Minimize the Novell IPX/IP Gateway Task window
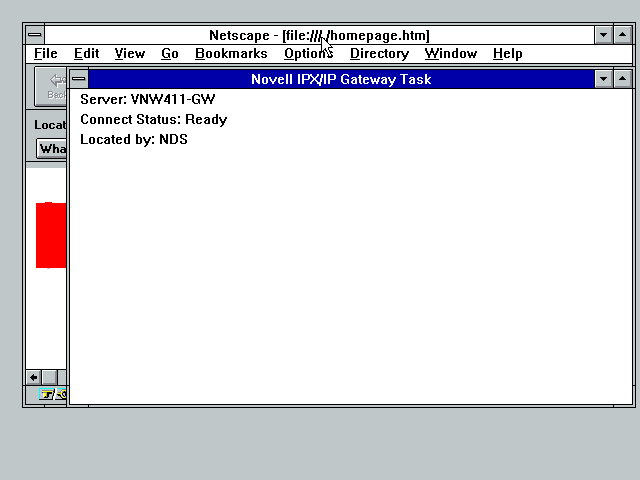The width and height of the screenshot is (640, 480). coord(603,79)
